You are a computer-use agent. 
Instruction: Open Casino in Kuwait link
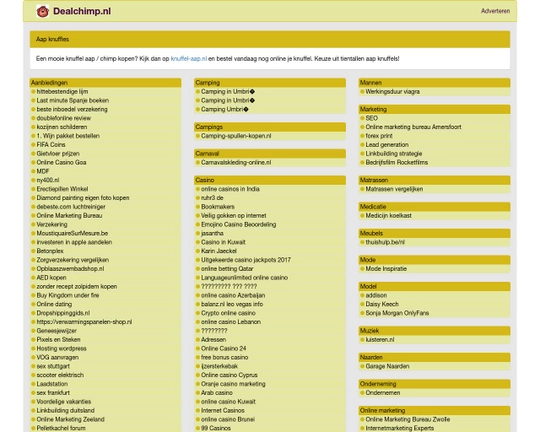coord(223,242)
